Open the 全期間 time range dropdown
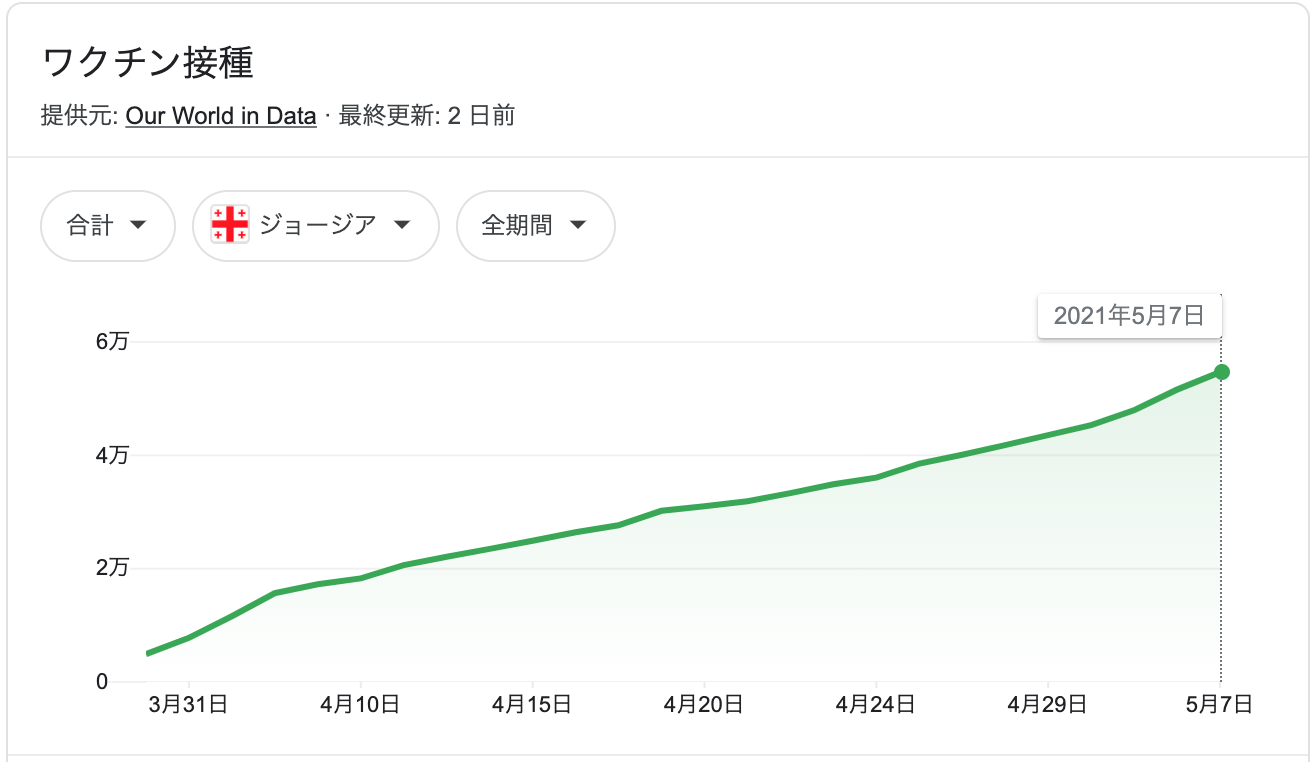 pyautogui.click(x=536, y=226)
